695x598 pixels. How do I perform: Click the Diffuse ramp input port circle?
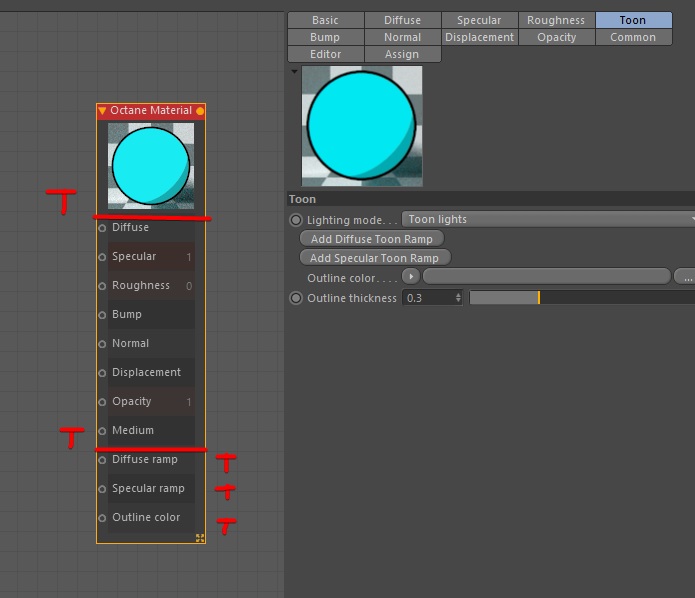(102, 460)
